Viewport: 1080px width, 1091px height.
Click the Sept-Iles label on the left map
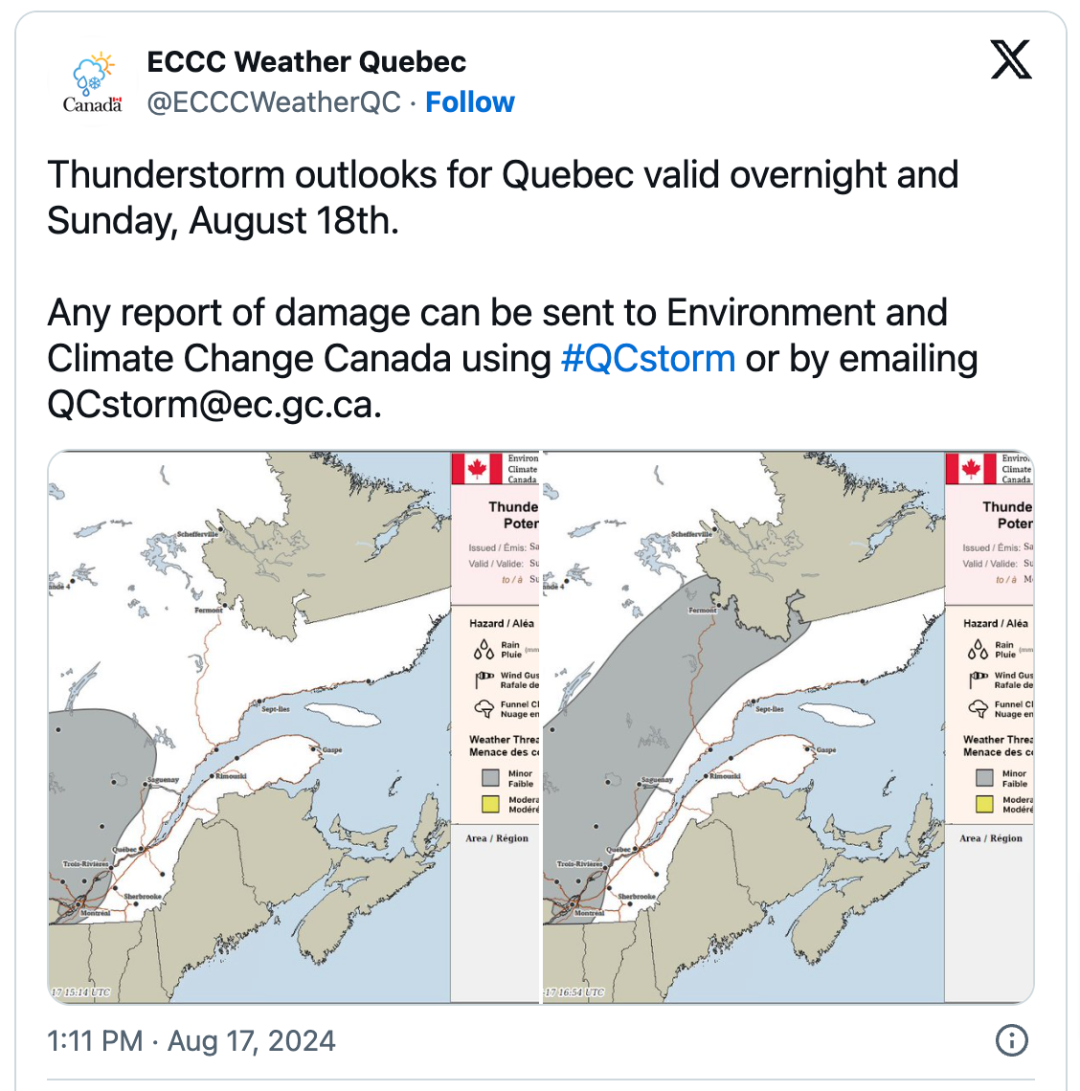click(x=276, y=709)
